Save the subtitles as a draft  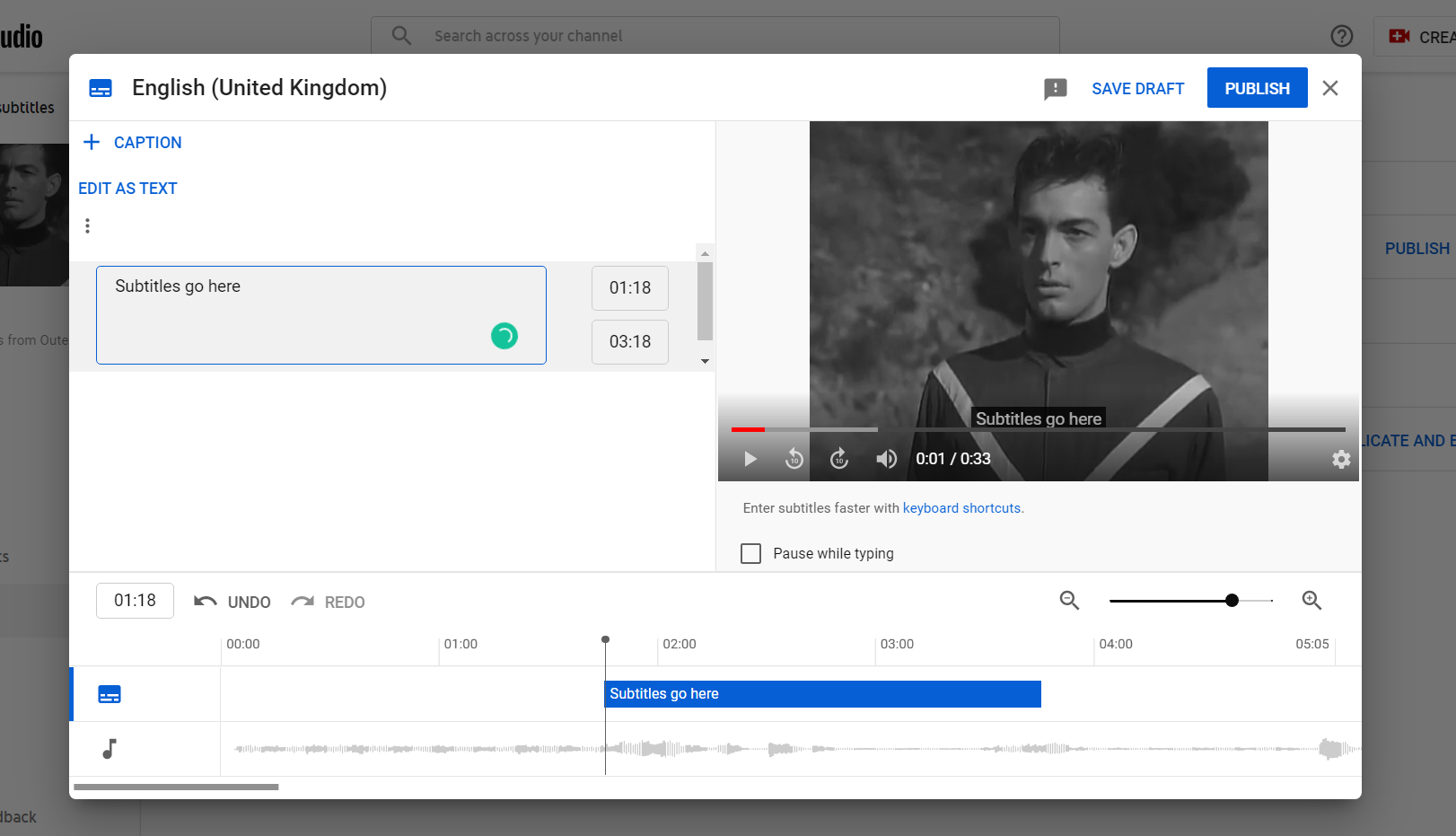[1137, 88]
